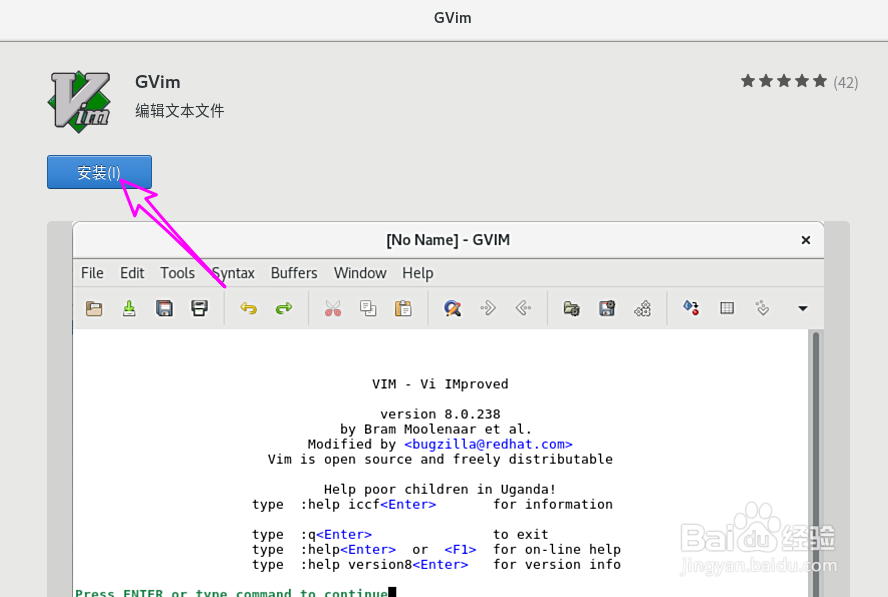Click the blue 安装(I) install button
The height and width of the screenshot is (597, 888).
point(99,172)
